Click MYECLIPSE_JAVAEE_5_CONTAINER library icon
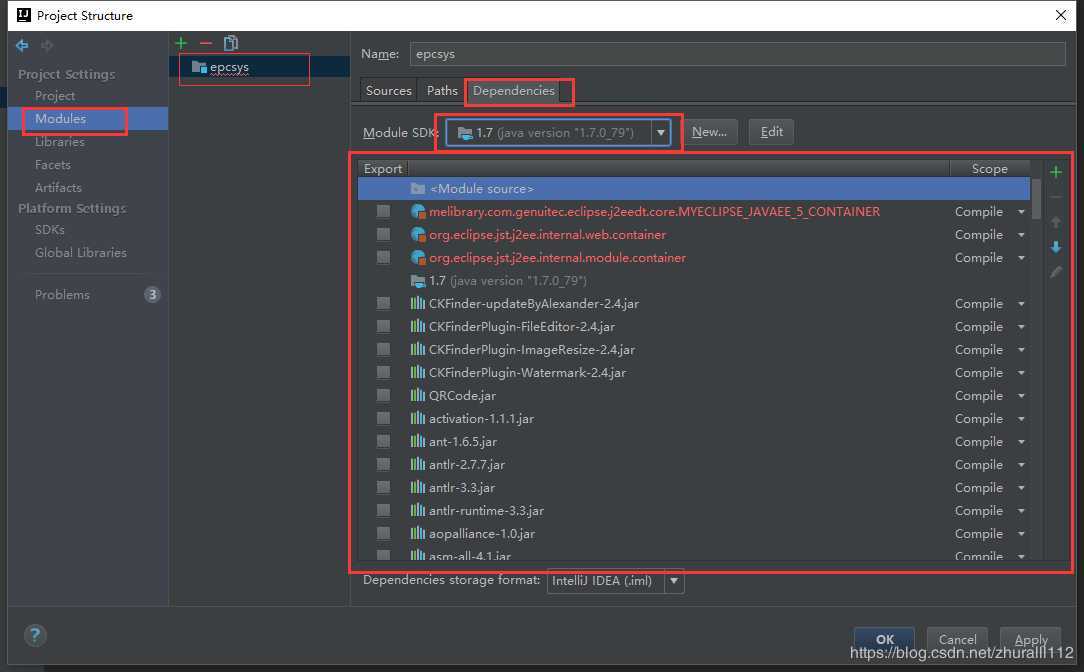Image resolution: width=1084 pixels, height=672 pixels. coord(418,212)
